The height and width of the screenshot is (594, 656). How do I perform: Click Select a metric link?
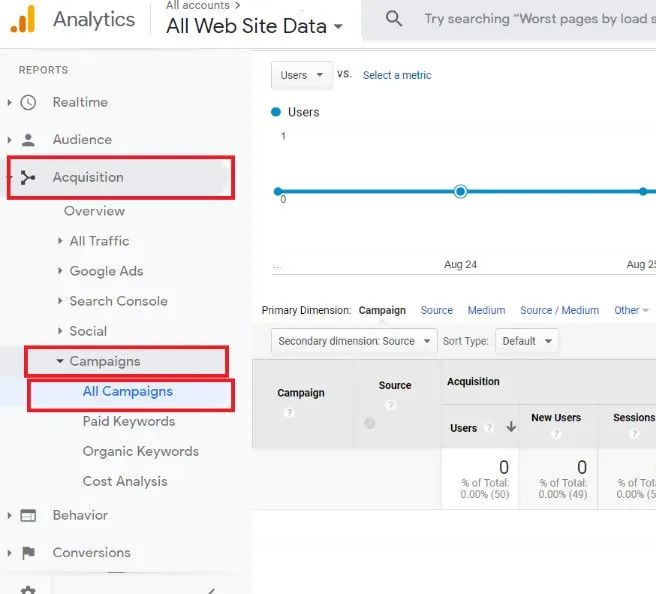pos(397,75)
